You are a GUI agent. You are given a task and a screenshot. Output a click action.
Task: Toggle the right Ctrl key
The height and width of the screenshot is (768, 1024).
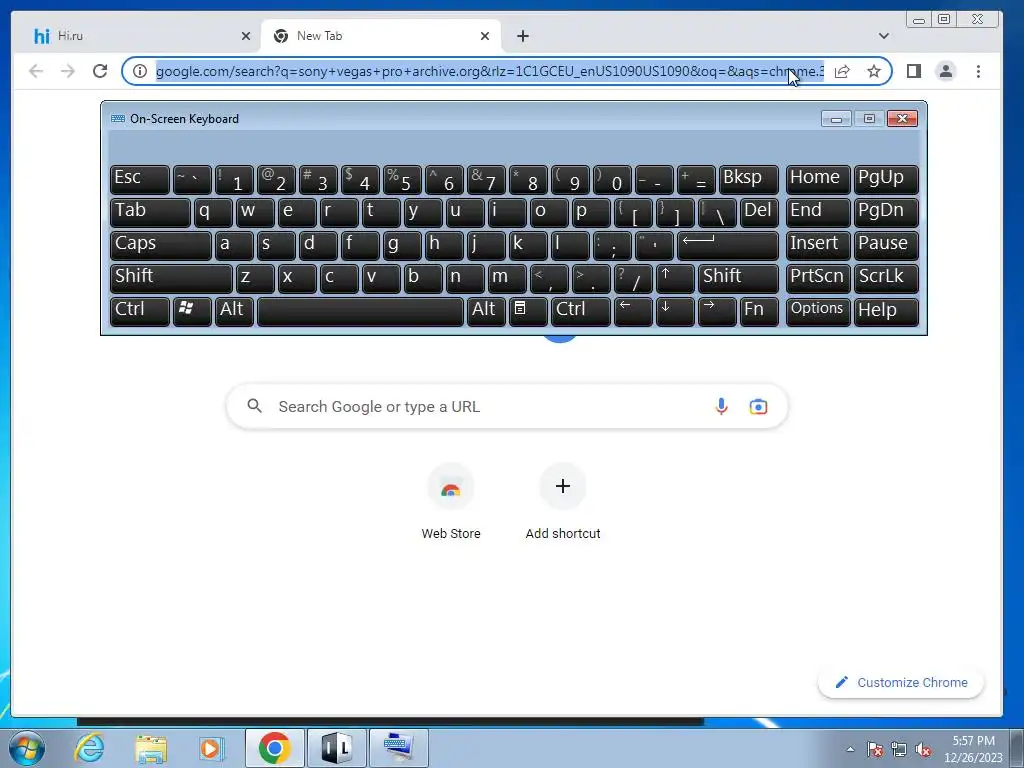pos(581,311)
